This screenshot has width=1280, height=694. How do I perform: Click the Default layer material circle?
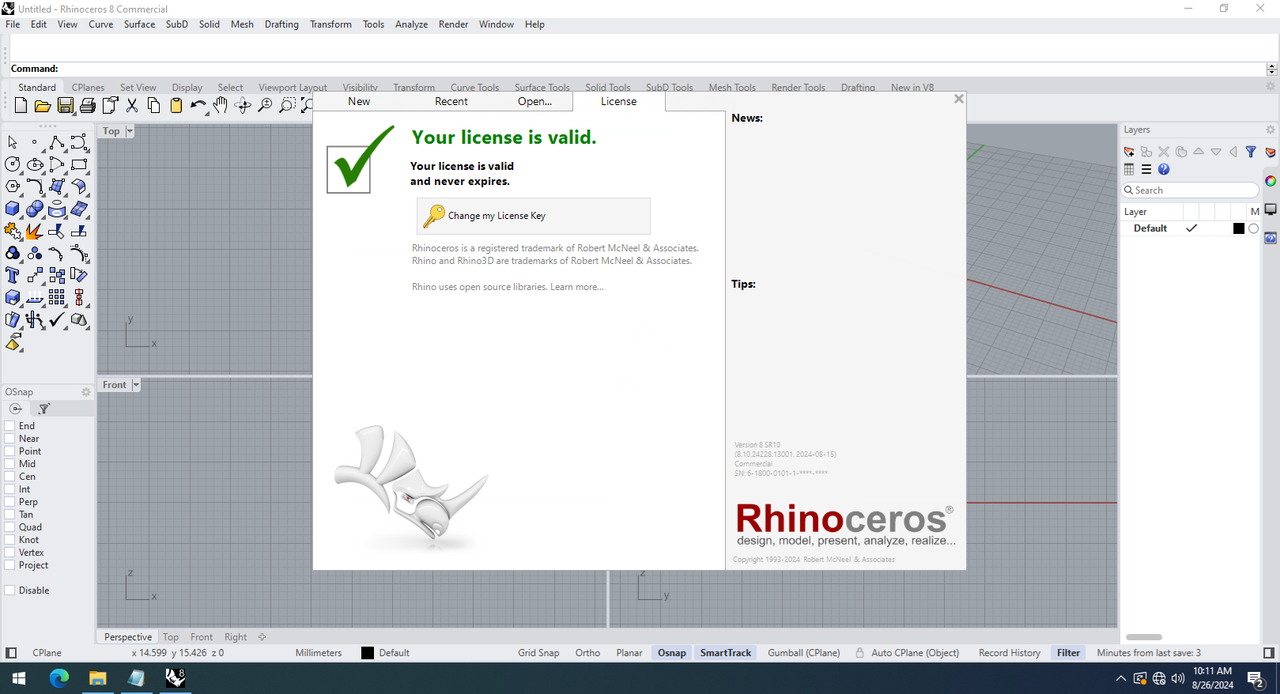[1254, 229]
